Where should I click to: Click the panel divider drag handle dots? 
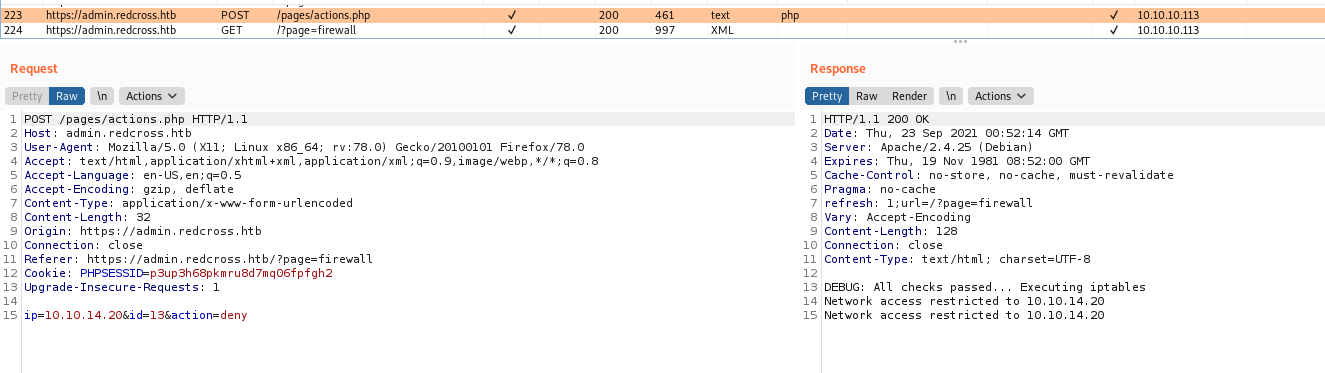(x=960, y=42)
